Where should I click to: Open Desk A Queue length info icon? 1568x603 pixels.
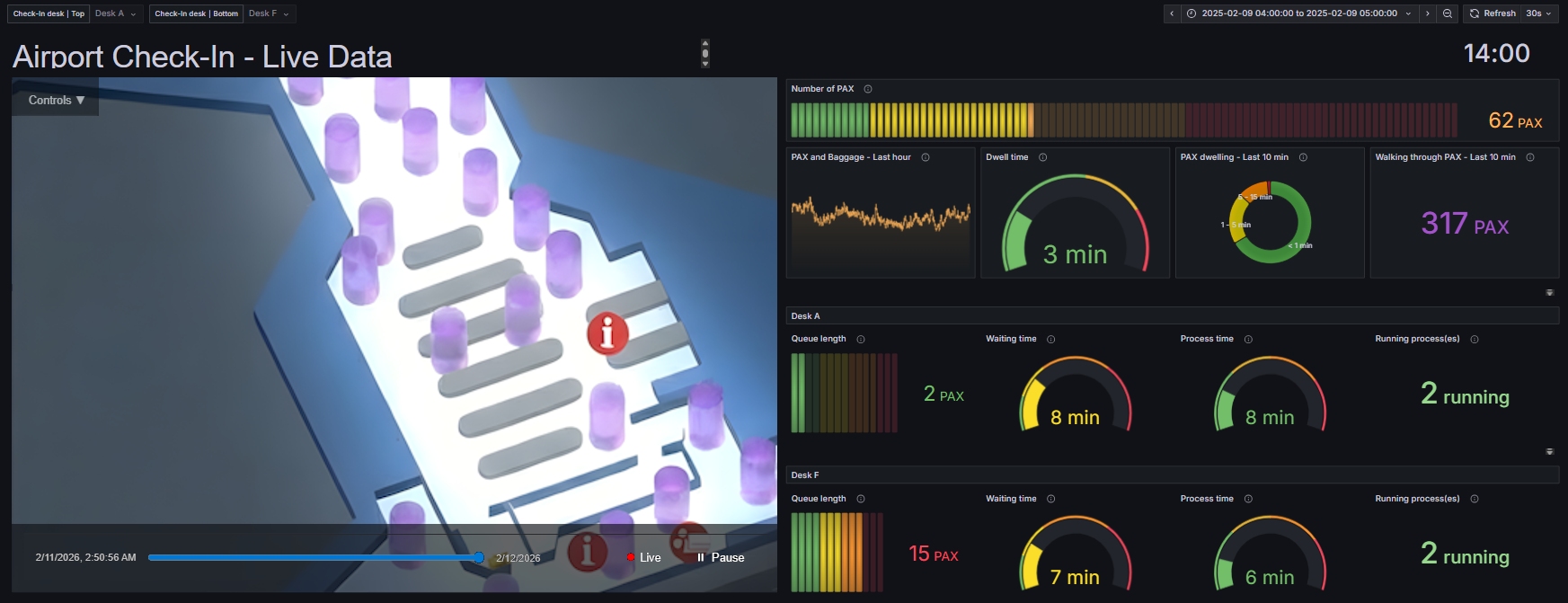[x=861, y=339]
